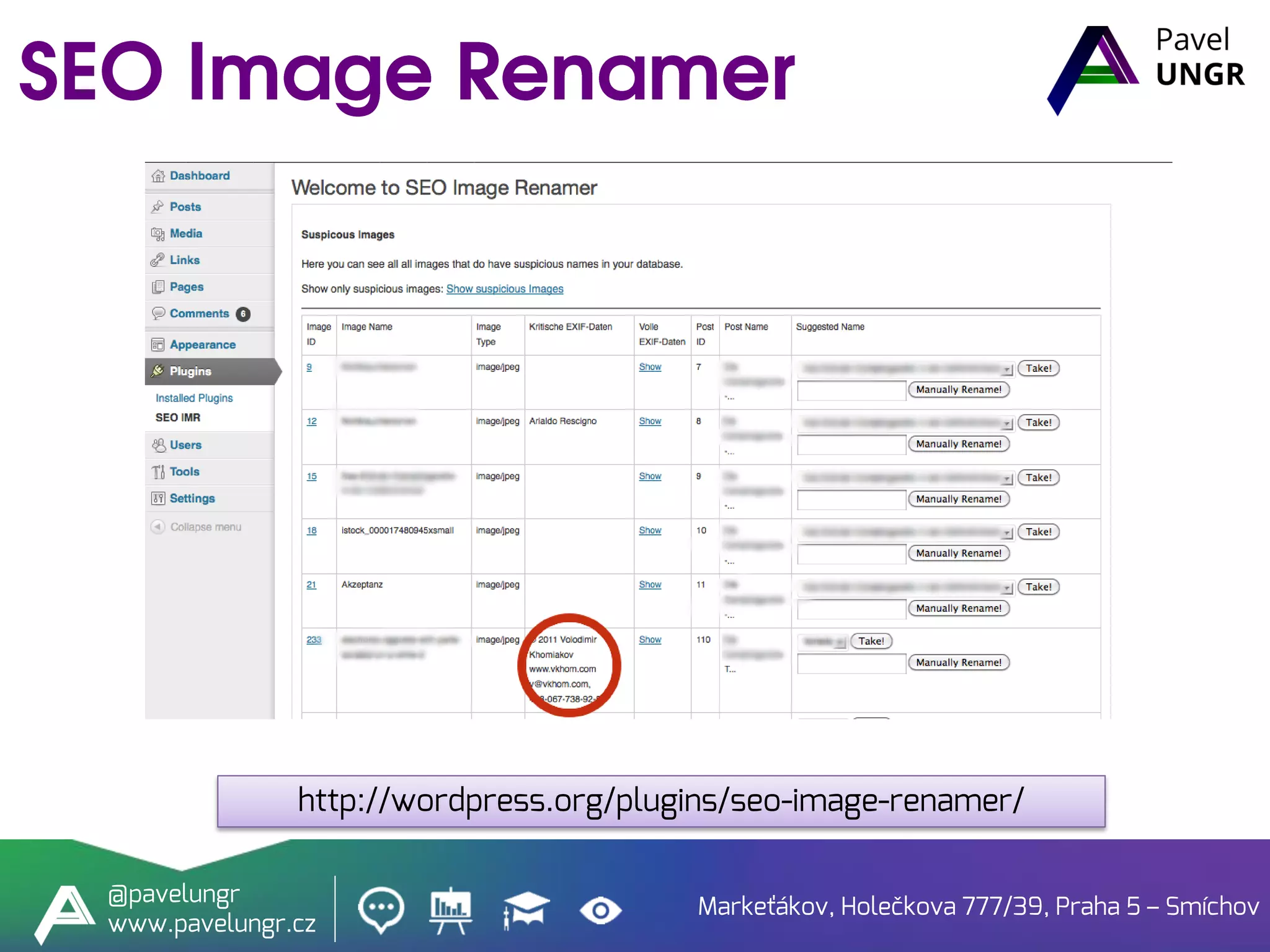This screenshot has width=1270, height=952.
Task: Click the Users people icon
Action: click(159, 445)
